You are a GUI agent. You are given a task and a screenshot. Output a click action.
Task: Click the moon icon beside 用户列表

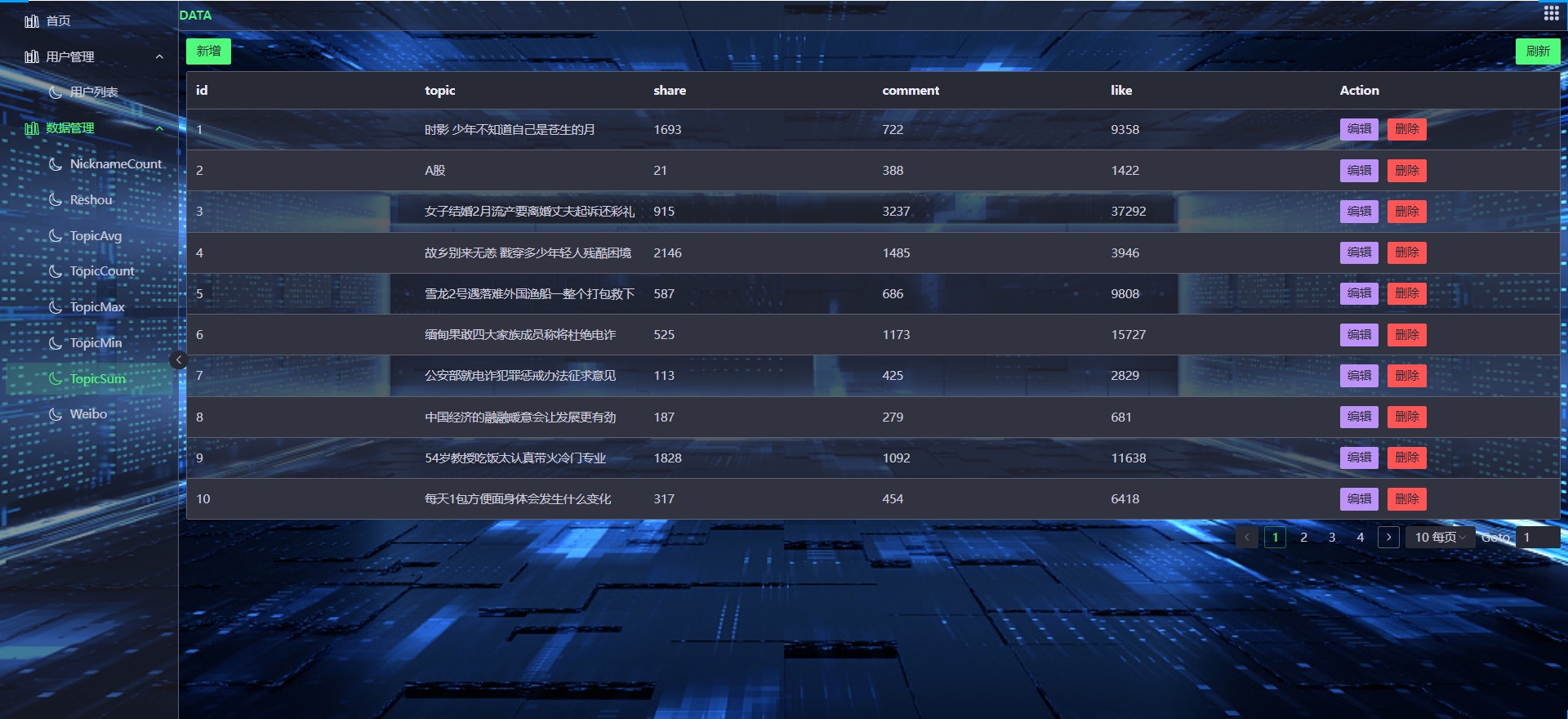tap(56, 92)
